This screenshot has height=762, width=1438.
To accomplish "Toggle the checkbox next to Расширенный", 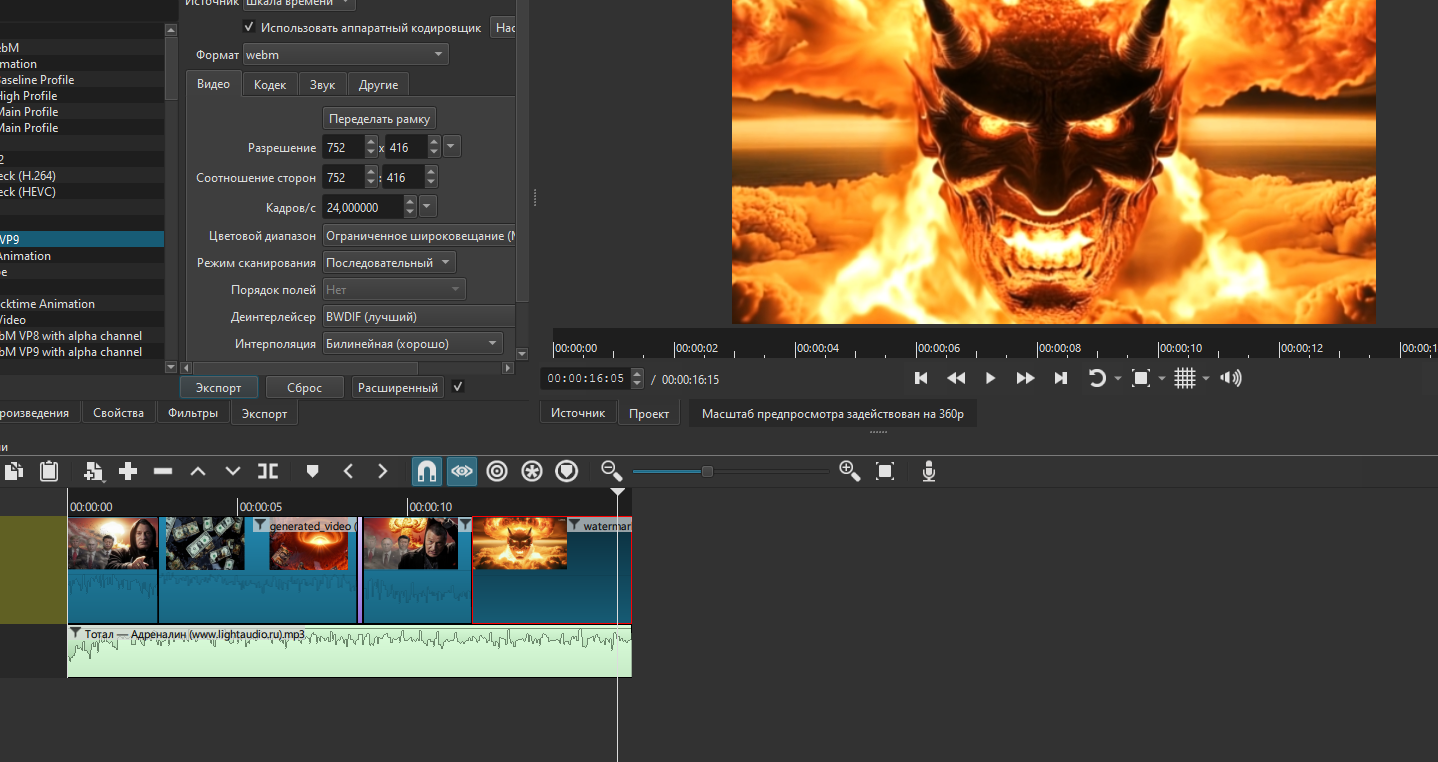I will coord(458,386).
